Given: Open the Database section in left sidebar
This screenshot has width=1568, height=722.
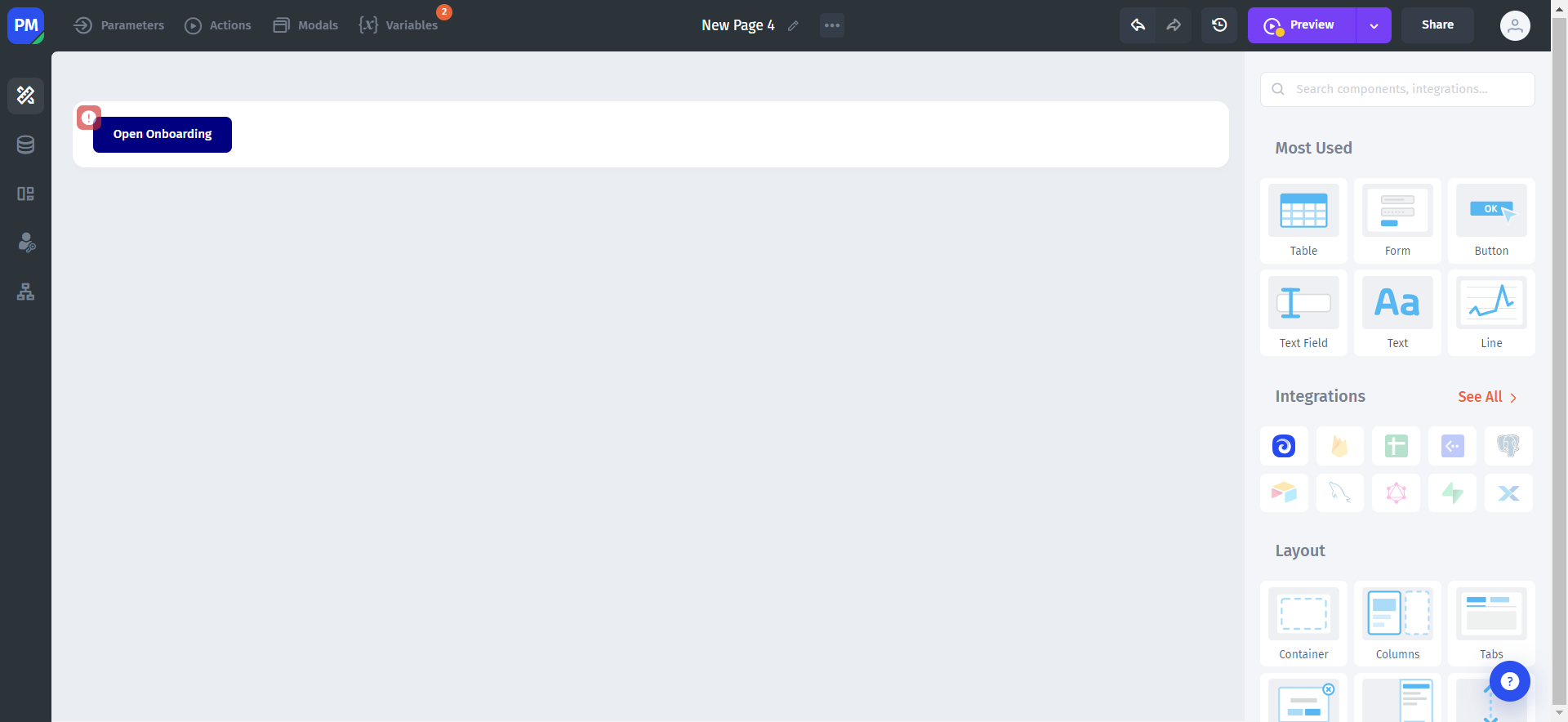Looking at the screenshot, I should click(25, 145).
